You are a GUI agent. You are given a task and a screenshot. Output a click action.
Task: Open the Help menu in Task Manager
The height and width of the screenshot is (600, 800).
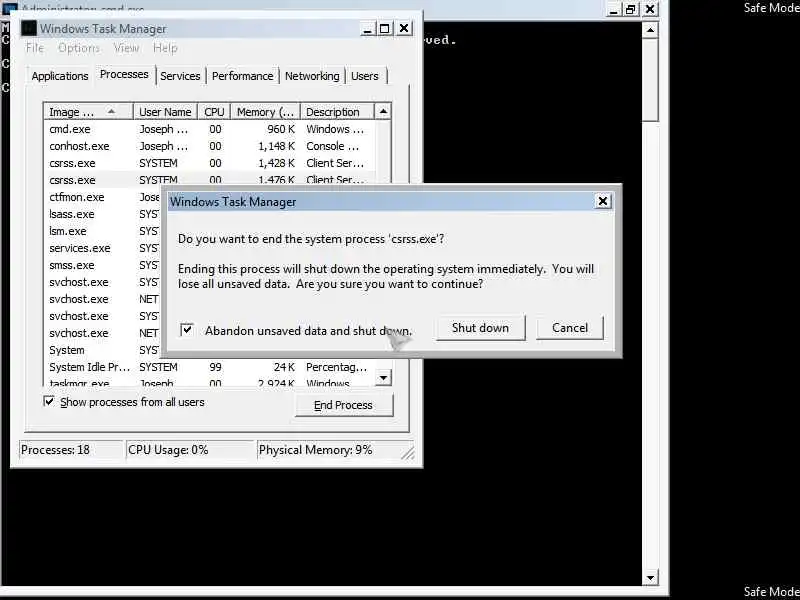pyautogui.click(x=165, y=48)
